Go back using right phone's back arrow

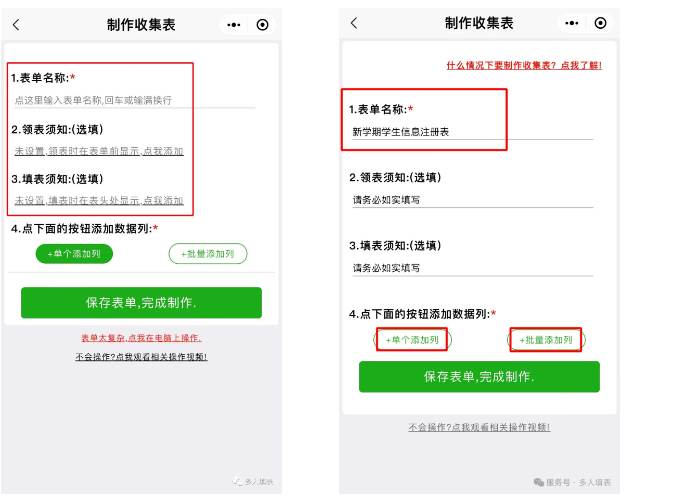point(354,23)
